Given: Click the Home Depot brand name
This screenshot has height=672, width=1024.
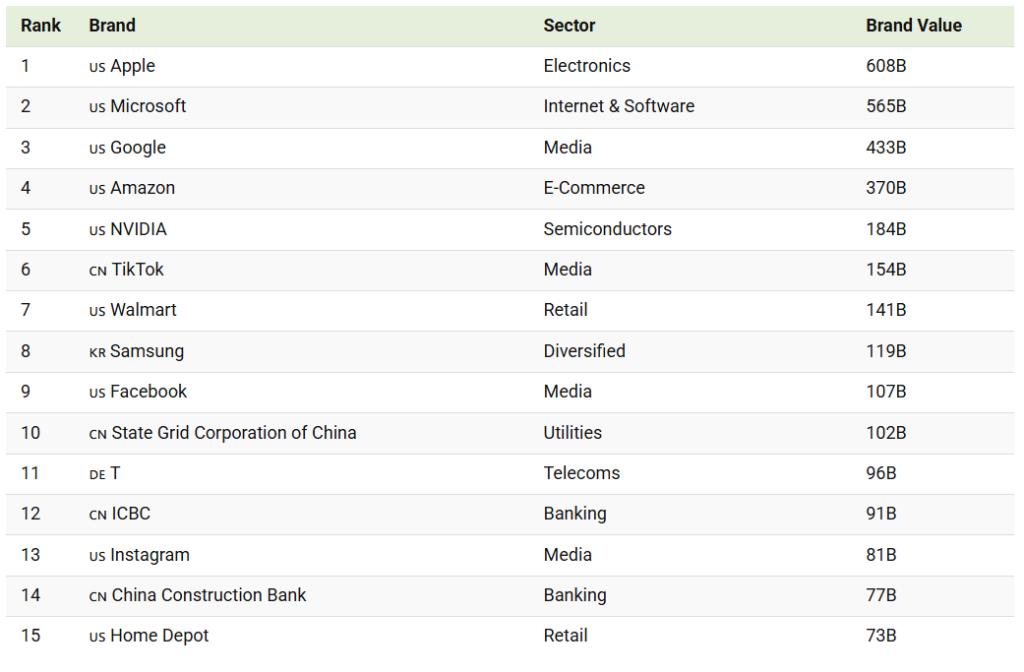Looking at the screenshot, I should tap(160, 636).
